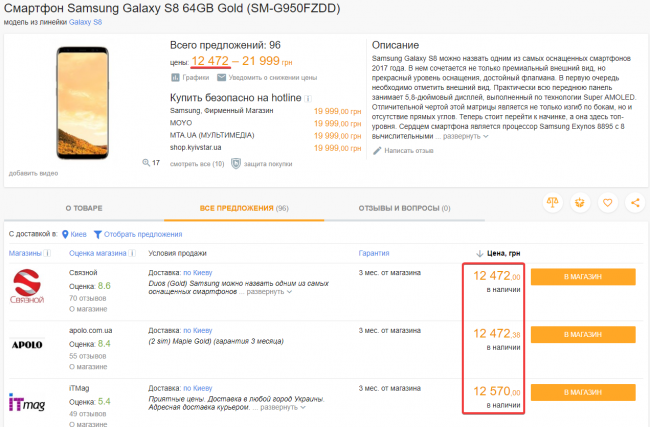The width and height of the screenshot is (650, 427).
Task: Click the compare scales icon
Action: 552,202
